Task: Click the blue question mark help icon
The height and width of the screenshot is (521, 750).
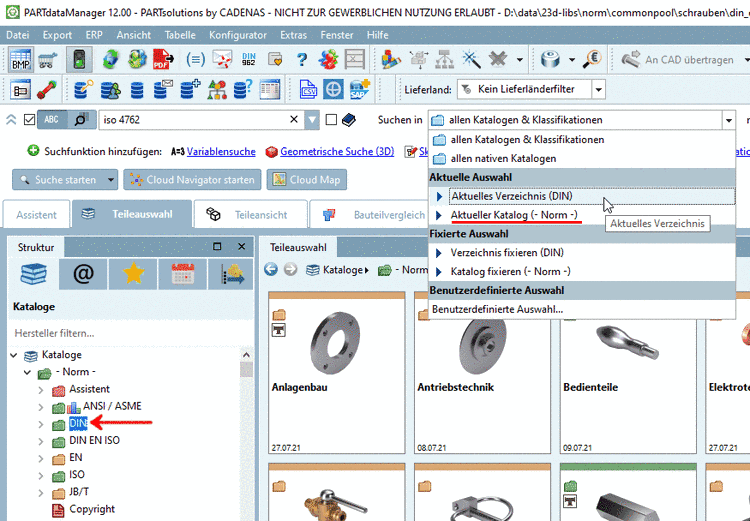Action: 302,60
